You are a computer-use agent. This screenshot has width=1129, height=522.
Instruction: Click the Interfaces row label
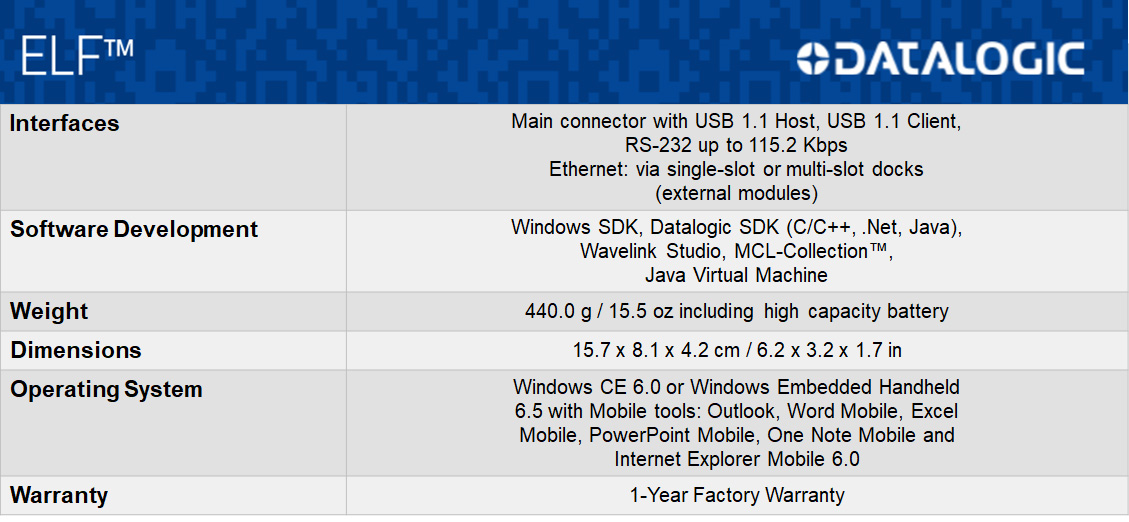coord(65,124)
